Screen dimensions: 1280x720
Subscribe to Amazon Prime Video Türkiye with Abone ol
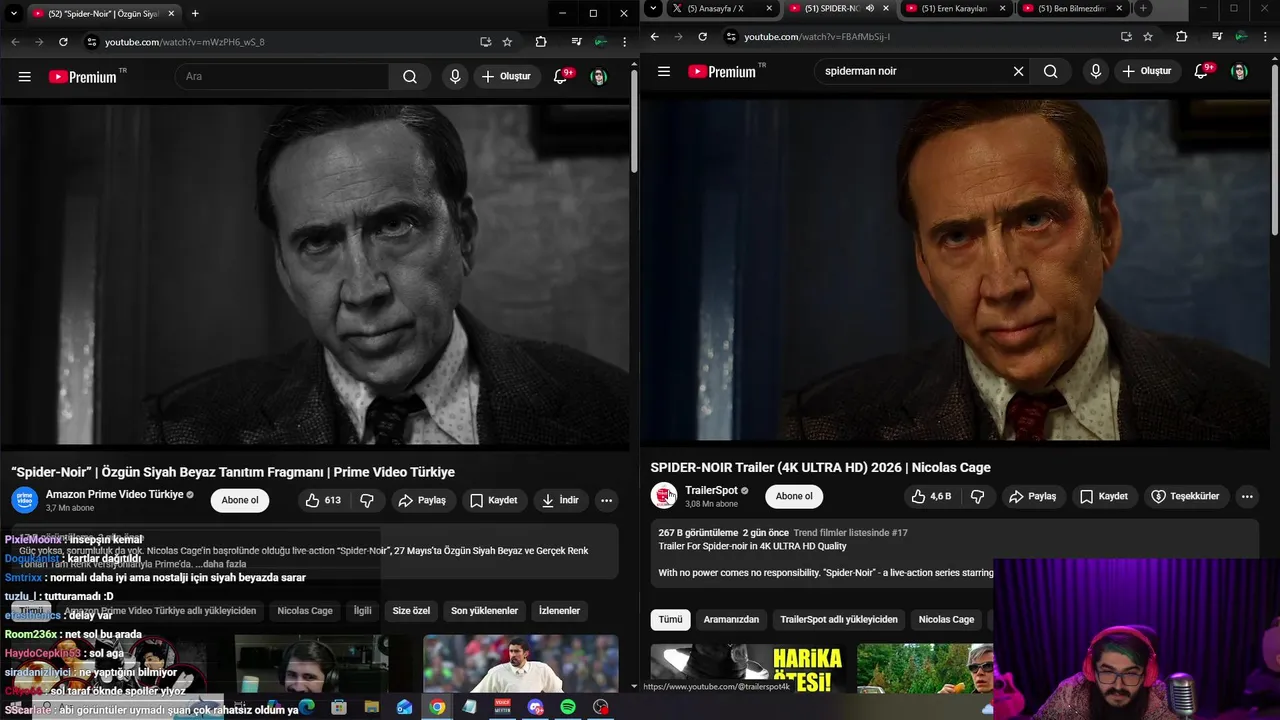(240, 500)
